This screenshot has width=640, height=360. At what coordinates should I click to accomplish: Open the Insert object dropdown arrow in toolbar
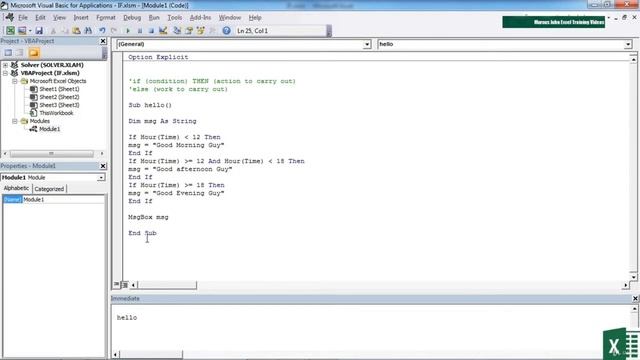[30, 31]
